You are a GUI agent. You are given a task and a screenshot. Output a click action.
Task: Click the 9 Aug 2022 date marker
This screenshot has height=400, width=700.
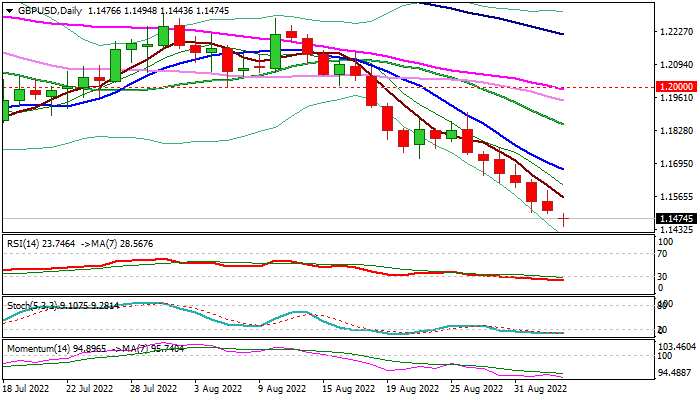click(283, 389)
